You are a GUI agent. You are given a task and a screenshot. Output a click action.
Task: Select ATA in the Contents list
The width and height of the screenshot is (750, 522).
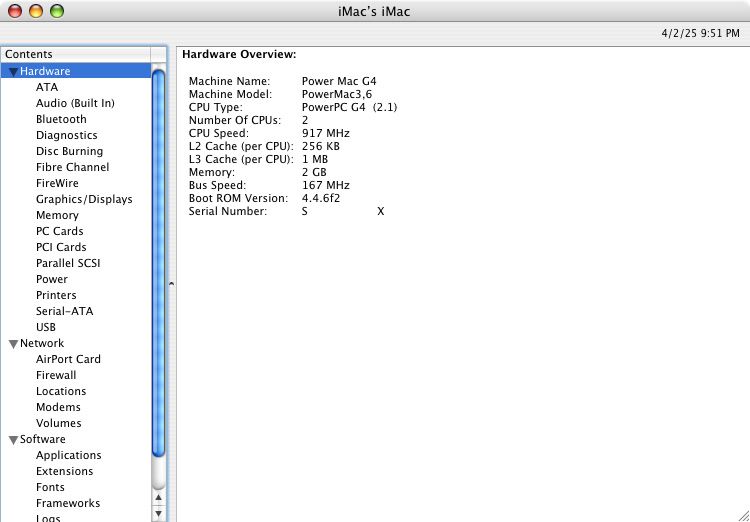[47, 87]
